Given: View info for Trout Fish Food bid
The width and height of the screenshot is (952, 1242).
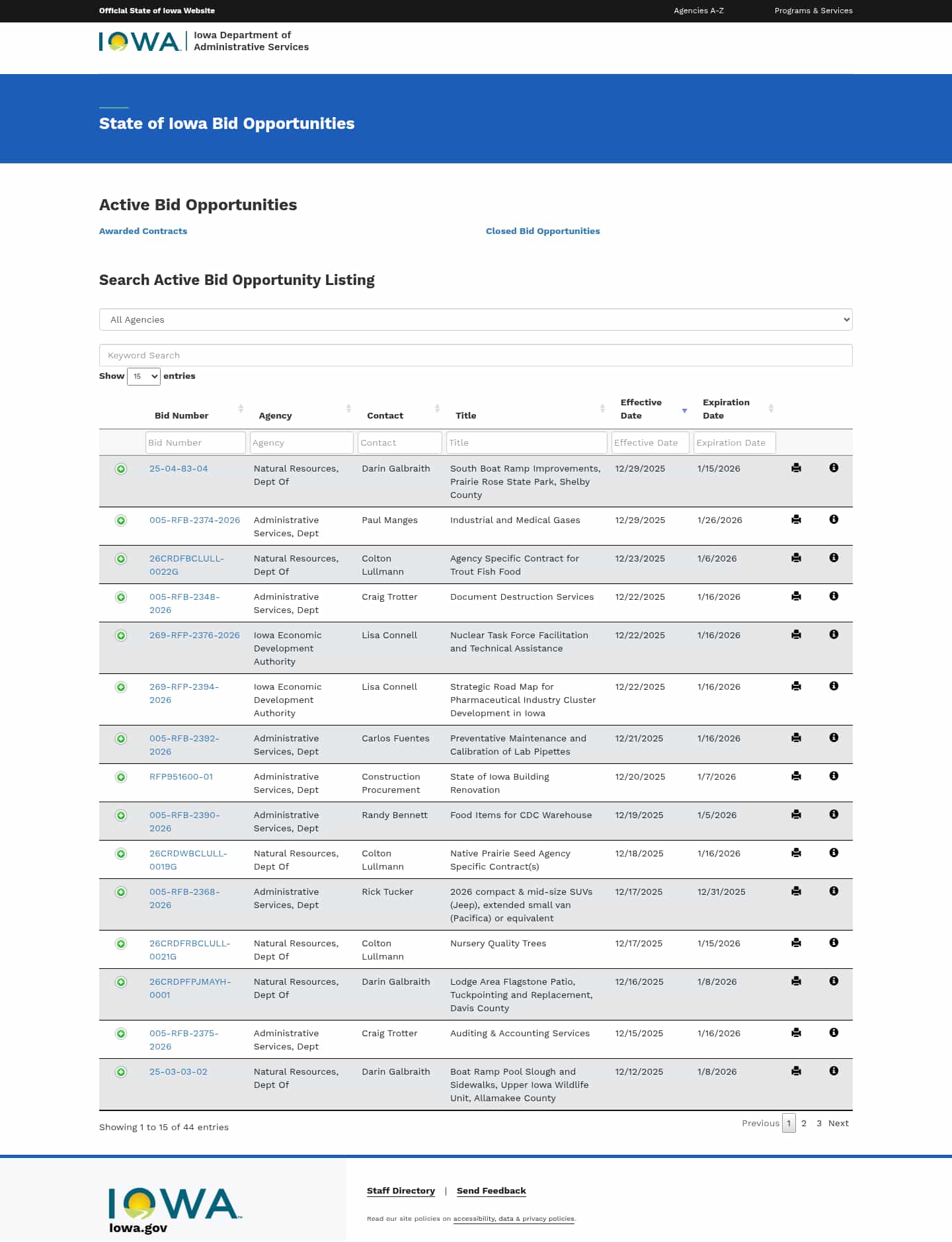Looking at the screenshot, I should pos(834,558).
